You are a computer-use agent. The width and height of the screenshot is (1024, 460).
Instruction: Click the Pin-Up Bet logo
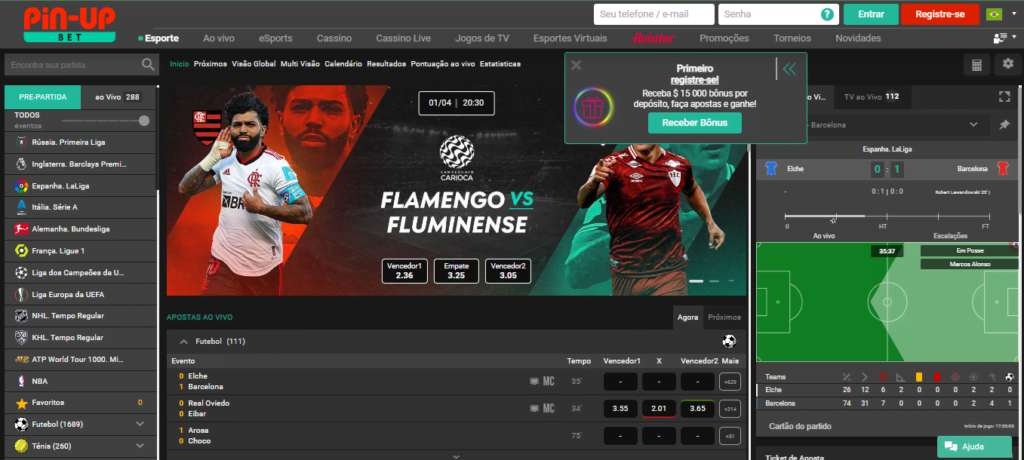click(x=69, y=25)
